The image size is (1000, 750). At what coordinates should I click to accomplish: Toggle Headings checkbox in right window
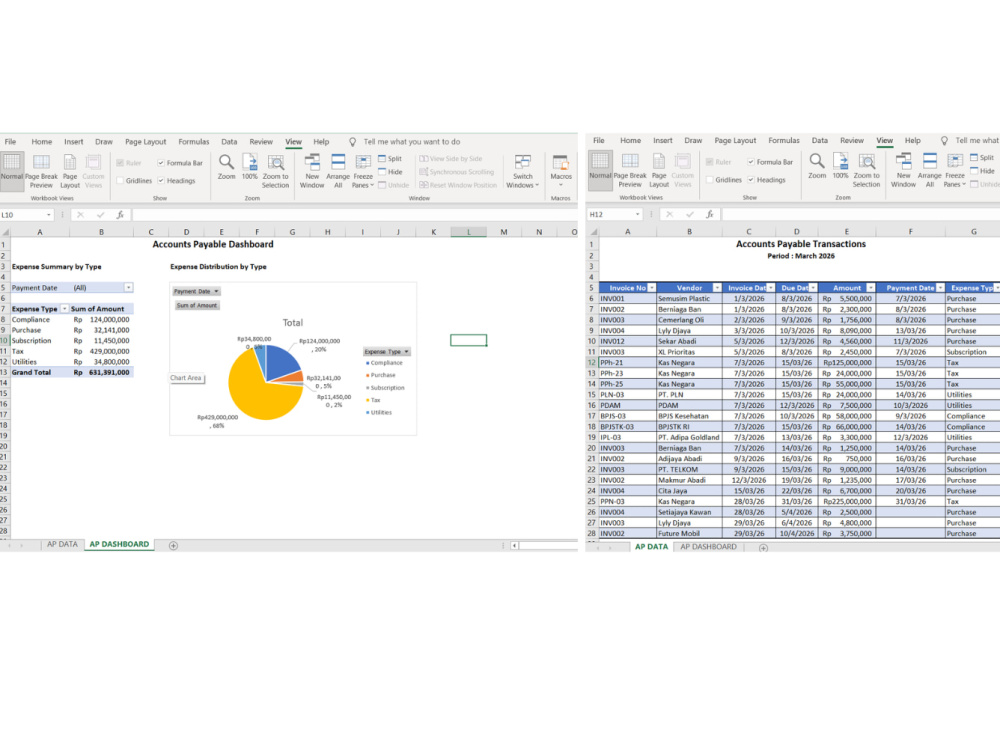tap(751, 180)
